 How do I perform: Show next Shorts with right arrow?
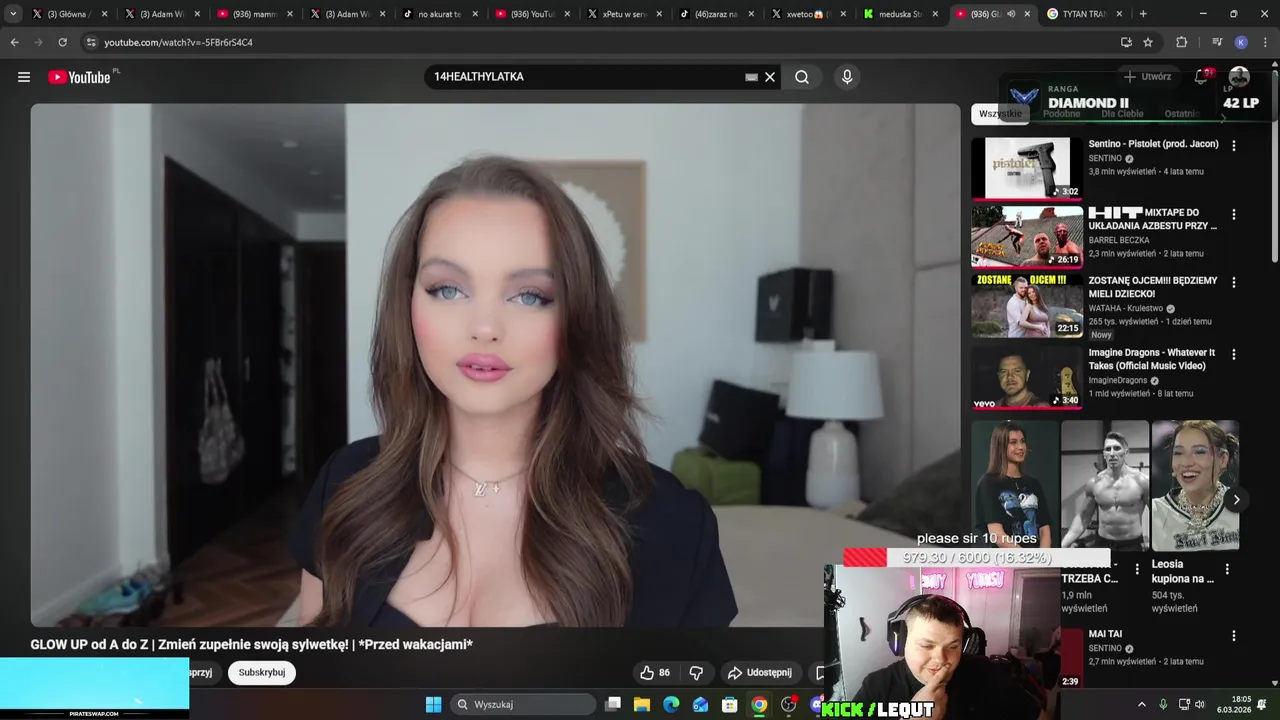[1236, 500]
